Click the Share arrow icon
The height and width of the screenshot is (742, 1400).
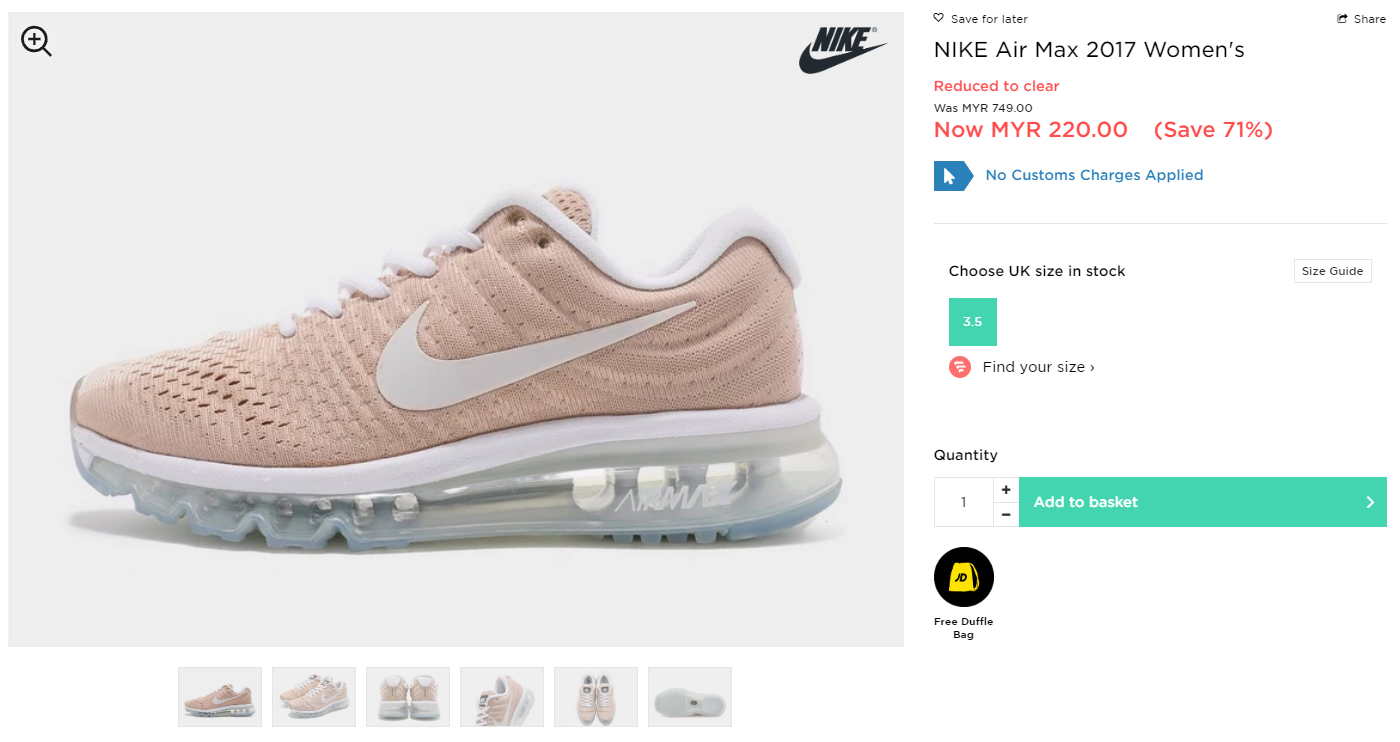click(x=1342, y=19)
